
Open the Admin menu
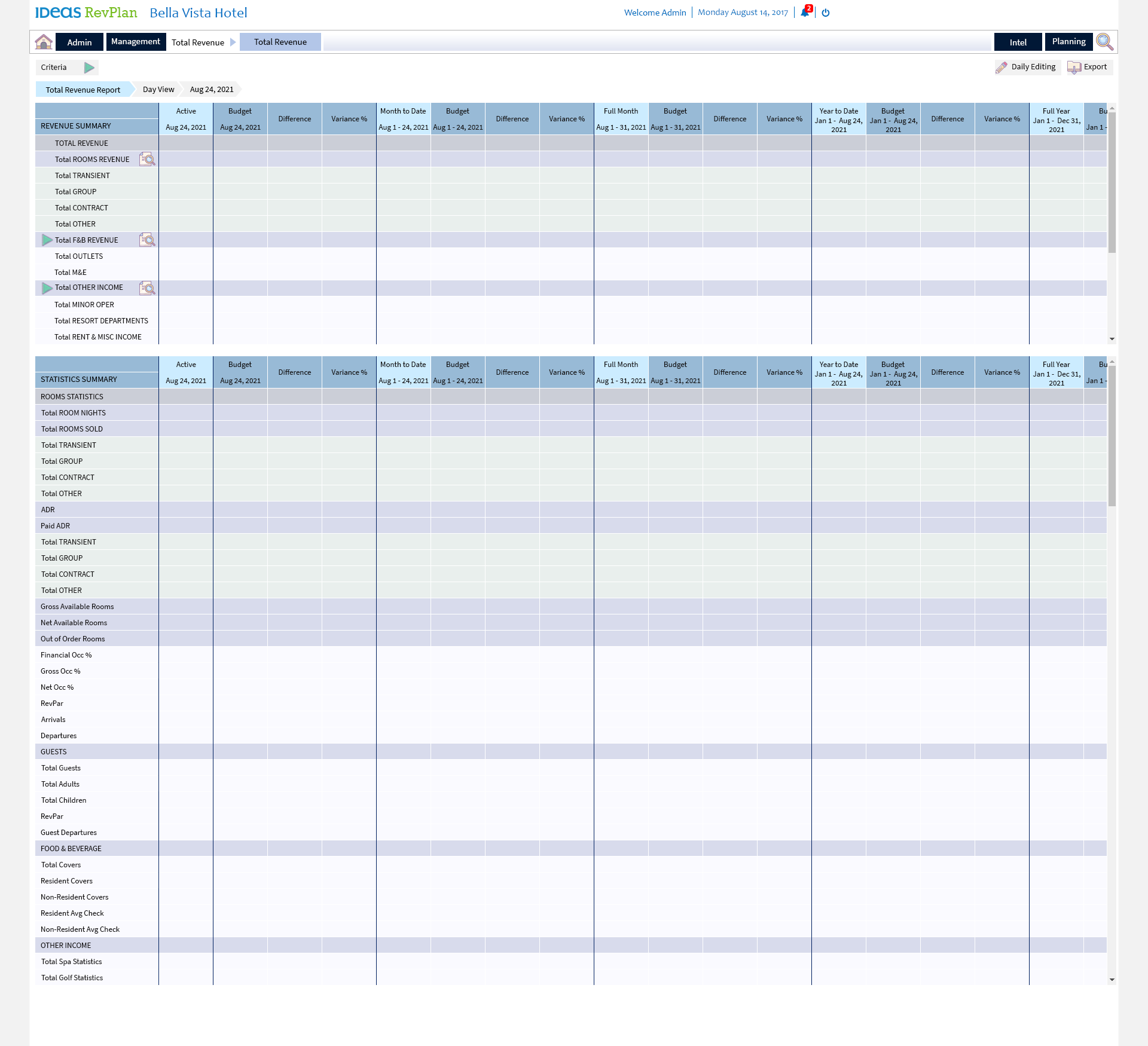[80, 42]
